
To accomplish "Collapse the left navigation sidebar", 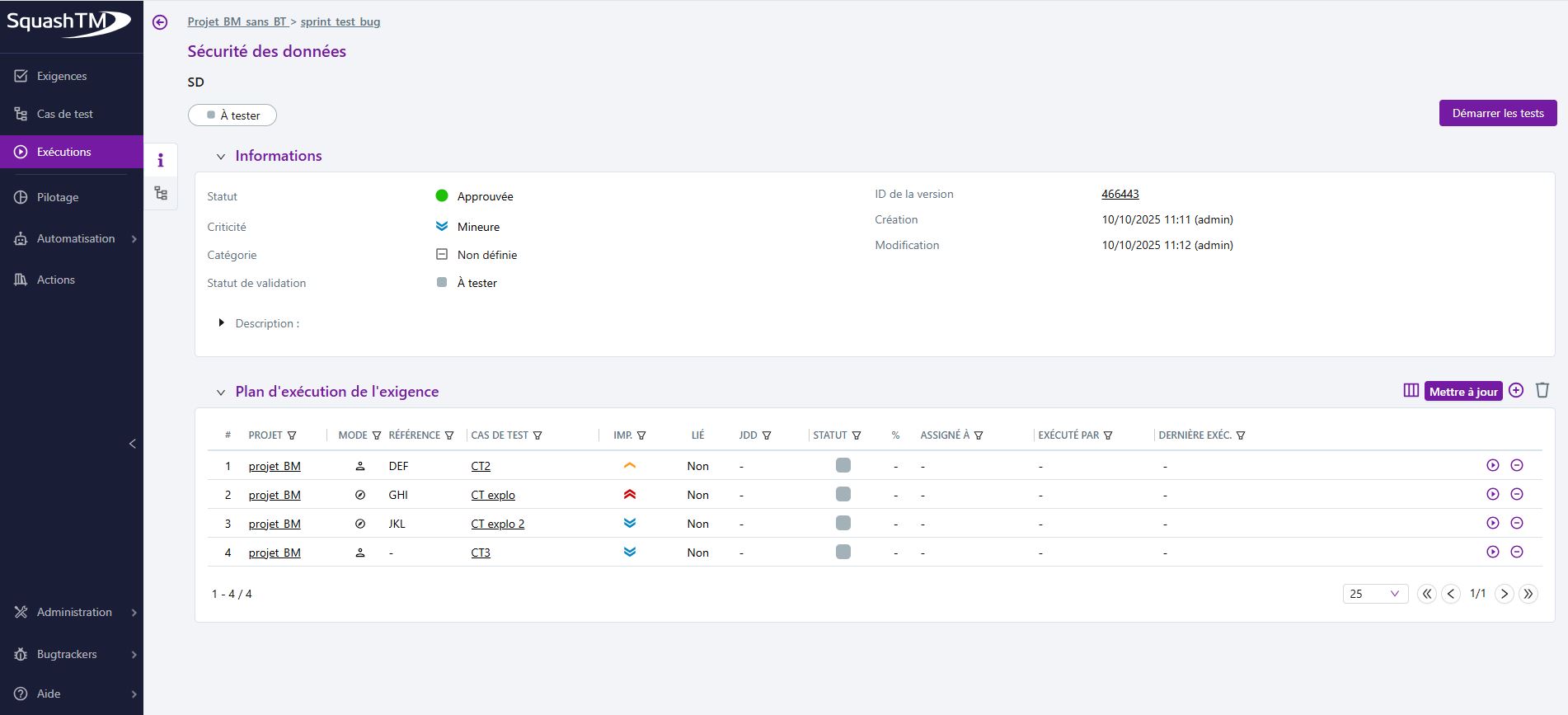I will (x=132, y=444).
